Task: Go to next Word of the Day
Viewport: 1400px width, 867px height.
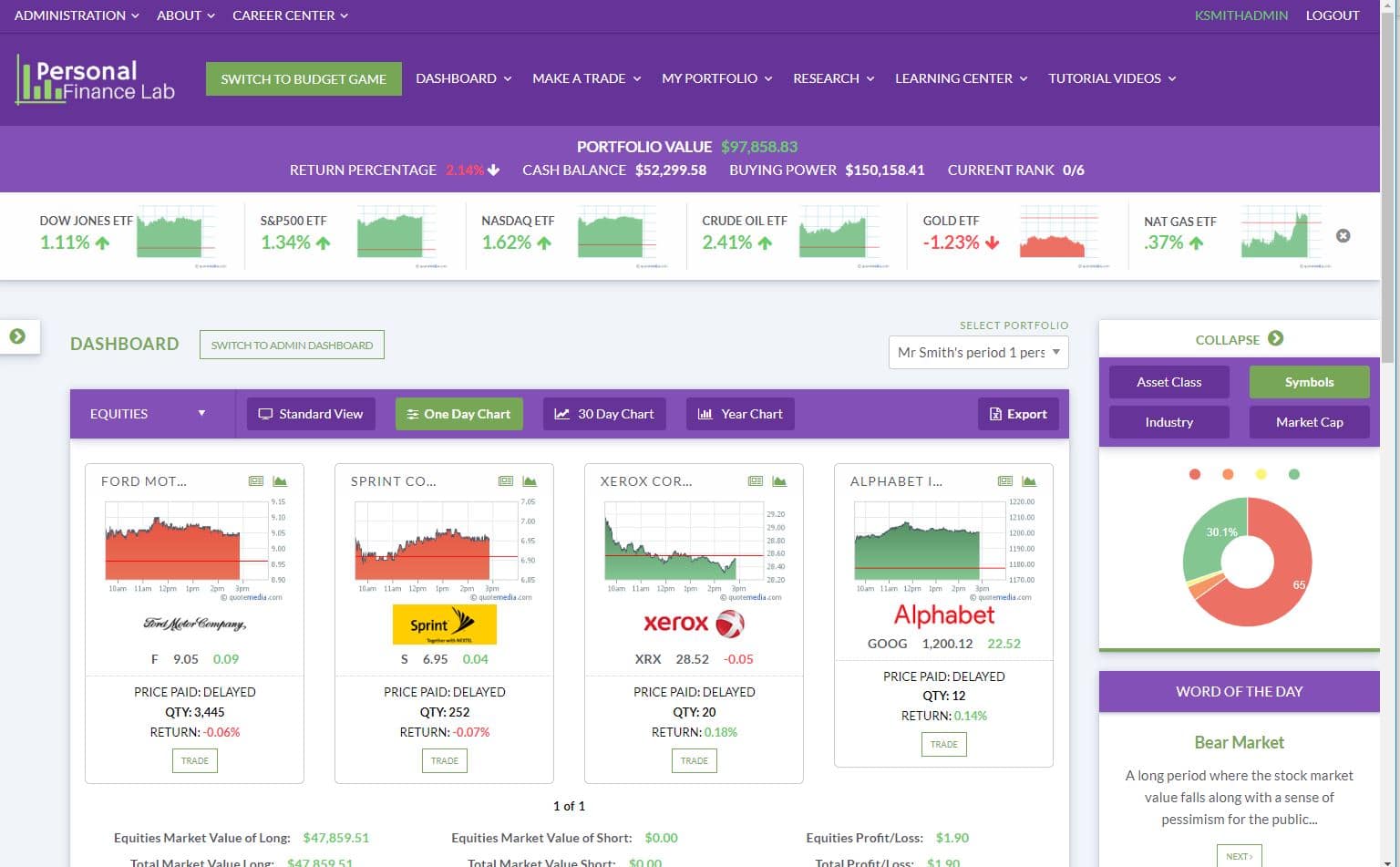Action: pyautogui.click(x=1239, y=855)
